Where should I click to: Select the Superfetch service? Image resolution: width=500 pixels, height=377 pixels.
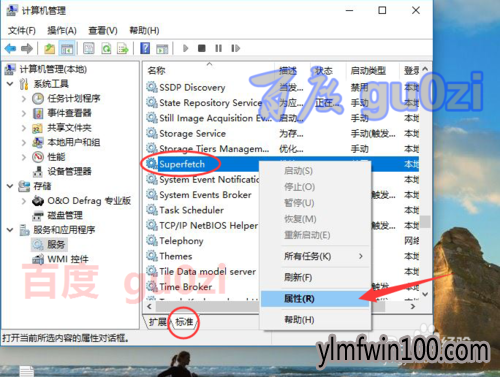[182, 164]
